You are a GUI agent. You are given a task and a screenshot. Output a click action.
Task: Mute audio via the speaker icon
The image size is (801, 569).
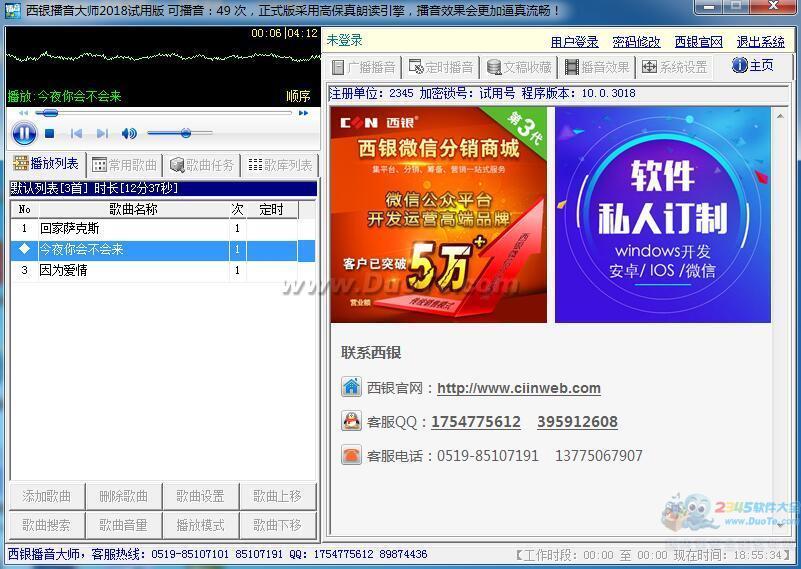click(x=129, y=134)
